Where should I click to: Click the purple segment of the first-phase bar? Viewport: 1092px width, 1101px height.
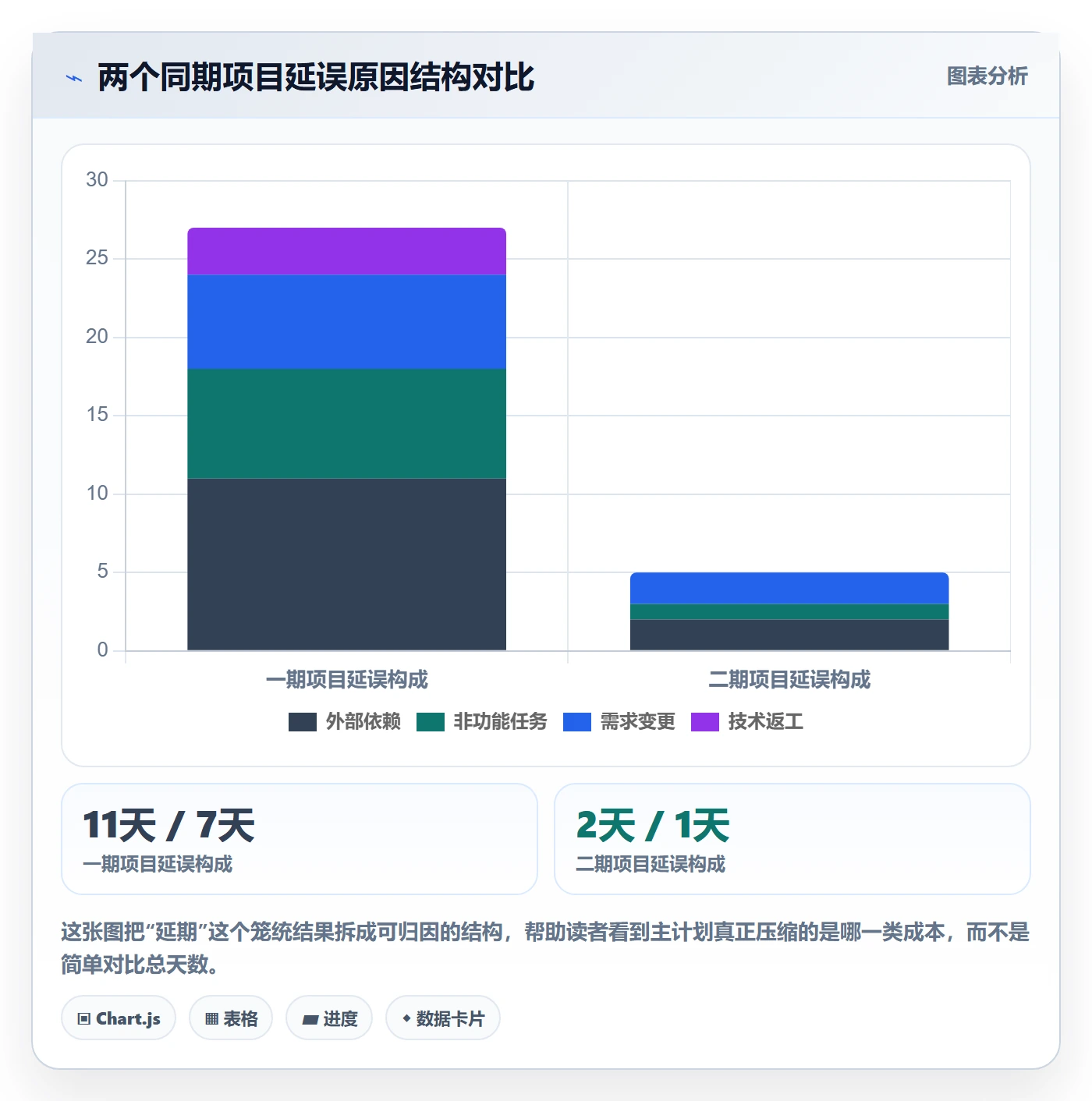pos(346,251)
